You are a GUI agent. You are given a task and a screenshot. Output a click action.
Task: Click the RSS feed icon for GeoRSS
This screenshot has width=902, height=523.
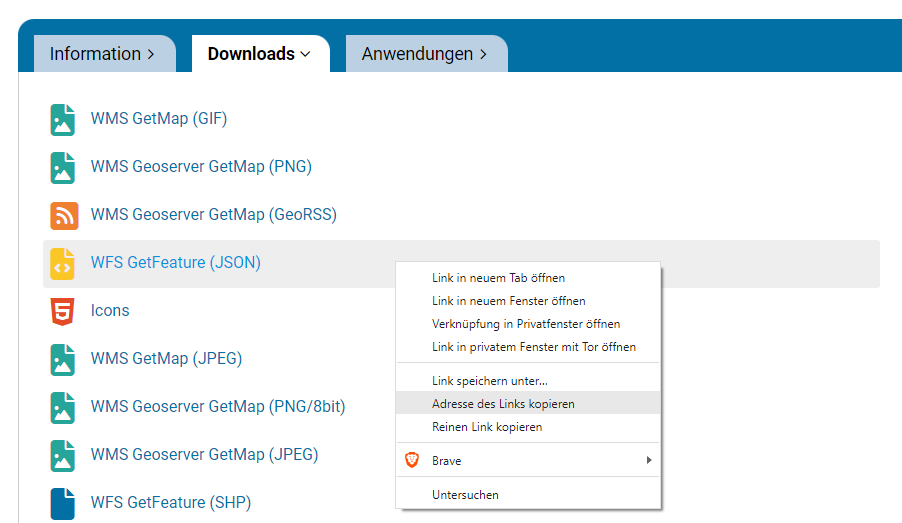63,215
